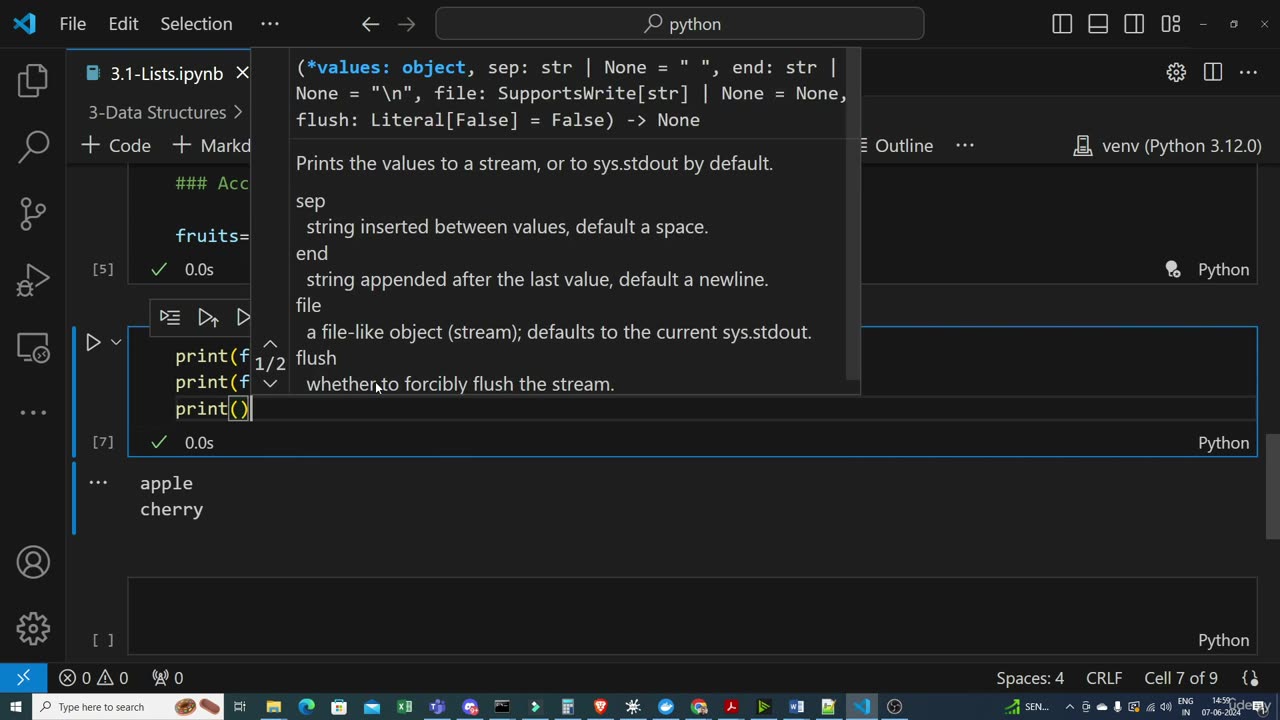Open Task View on the taskbar
The image size is (1280, 720).
click(x=240, y=707)
